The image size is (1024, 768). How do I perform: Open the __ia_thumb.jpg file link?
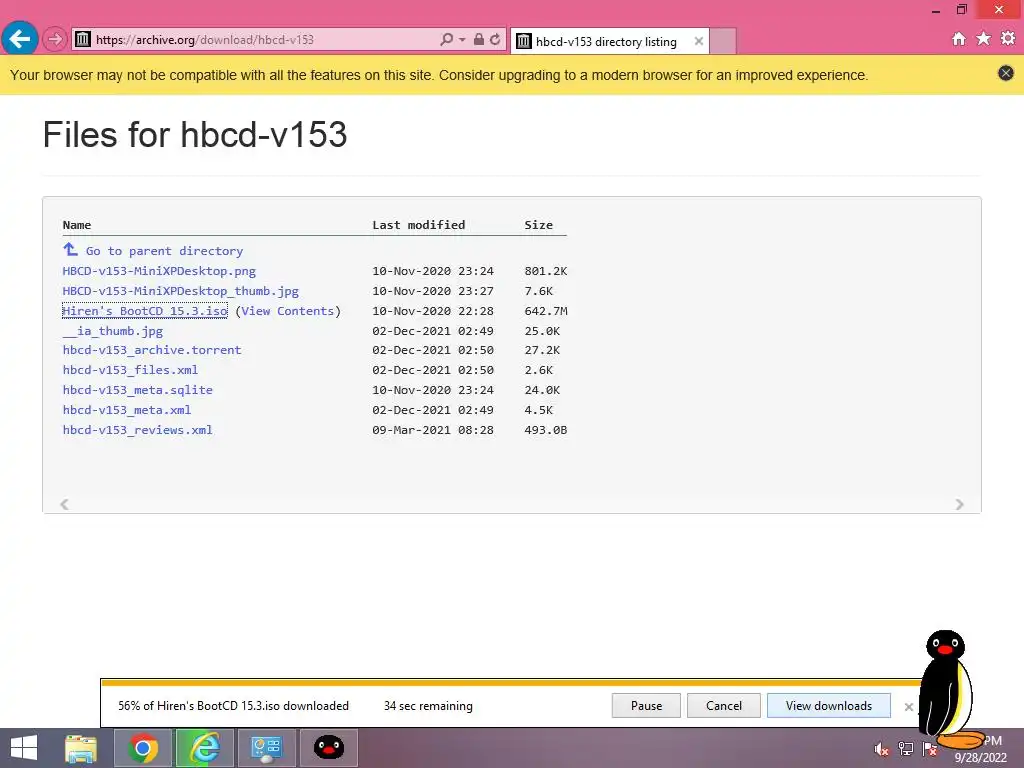click(113, 331)
